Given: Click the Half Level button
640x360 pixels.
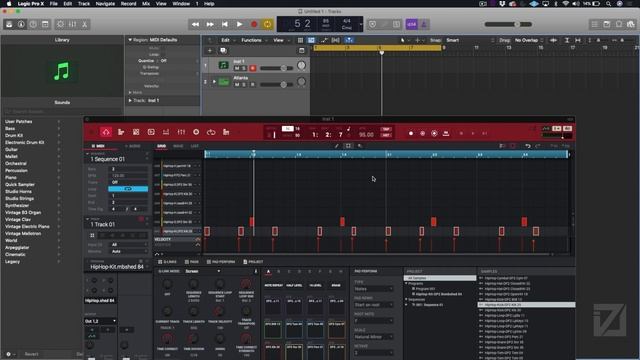Looking at the screenshot, I should click(x=294, y=285).
